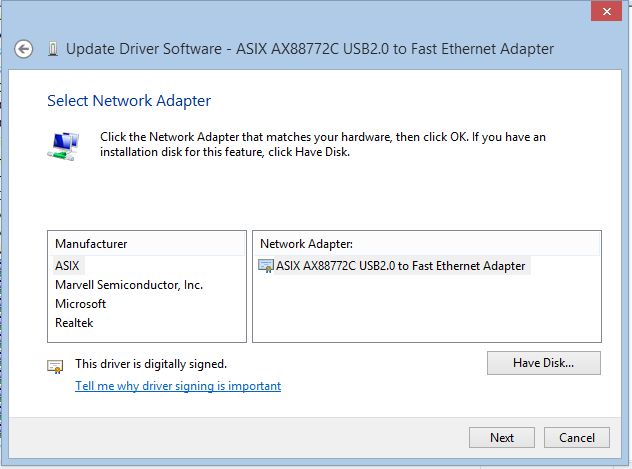Click the 'This driver is digitally signed' text
This screenshot has width=632, height=469.
click(x=151, y=364)
